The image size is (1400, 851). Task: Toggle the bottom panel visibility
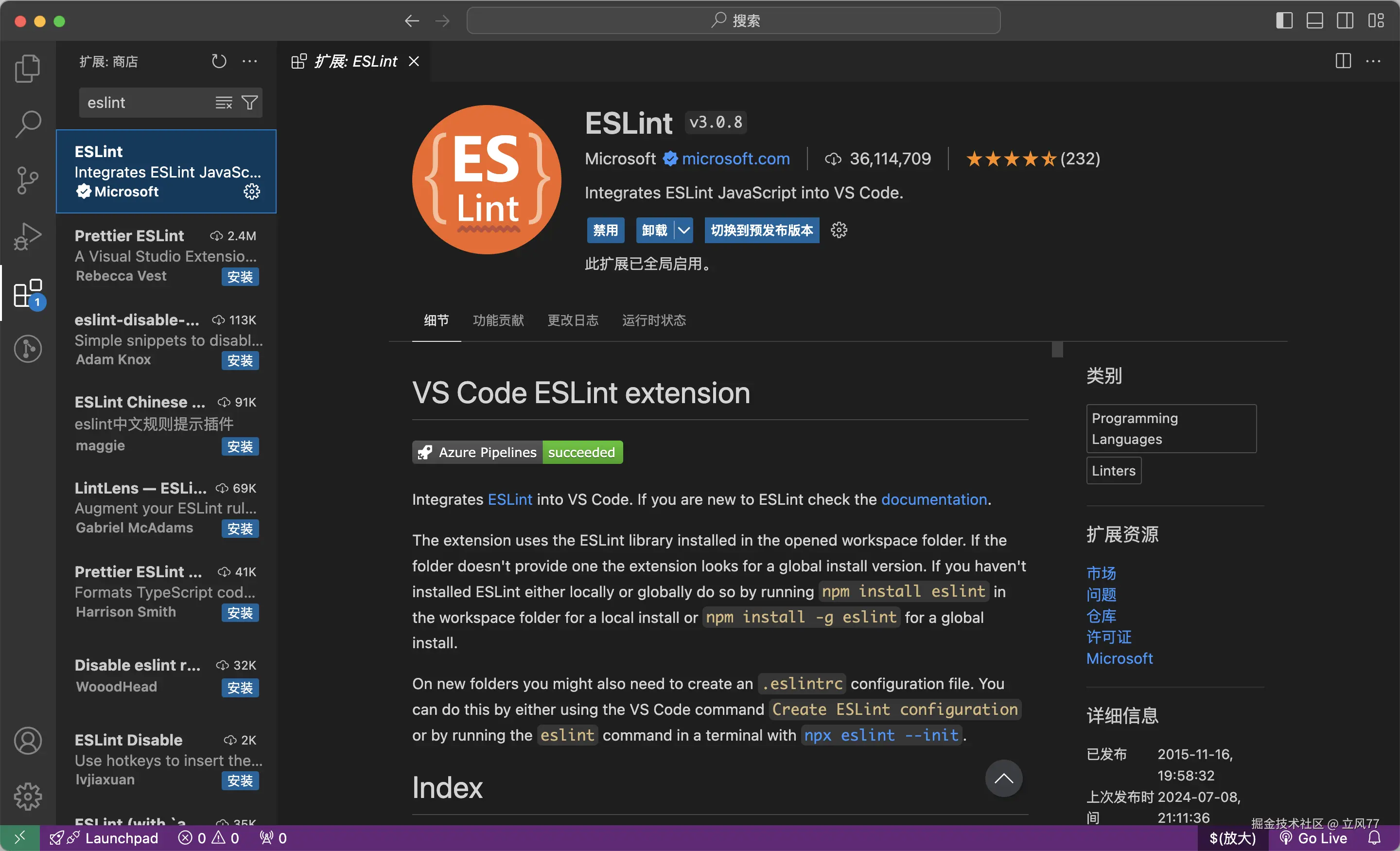click(1315, 20)
